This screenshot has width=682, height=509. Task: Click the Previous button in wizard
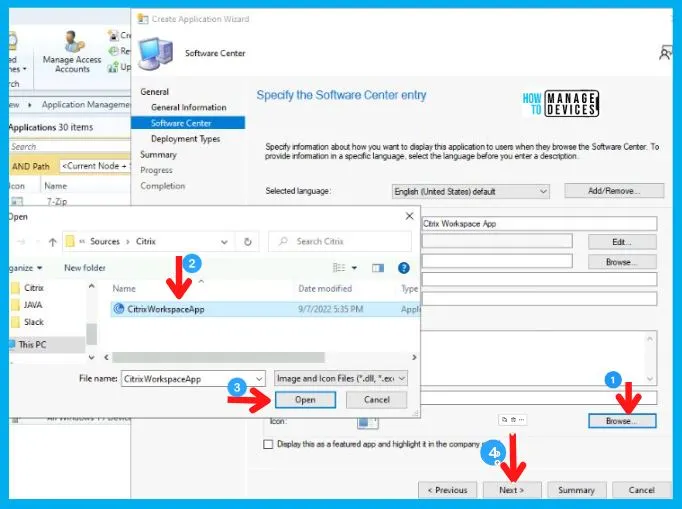point(448,490)
